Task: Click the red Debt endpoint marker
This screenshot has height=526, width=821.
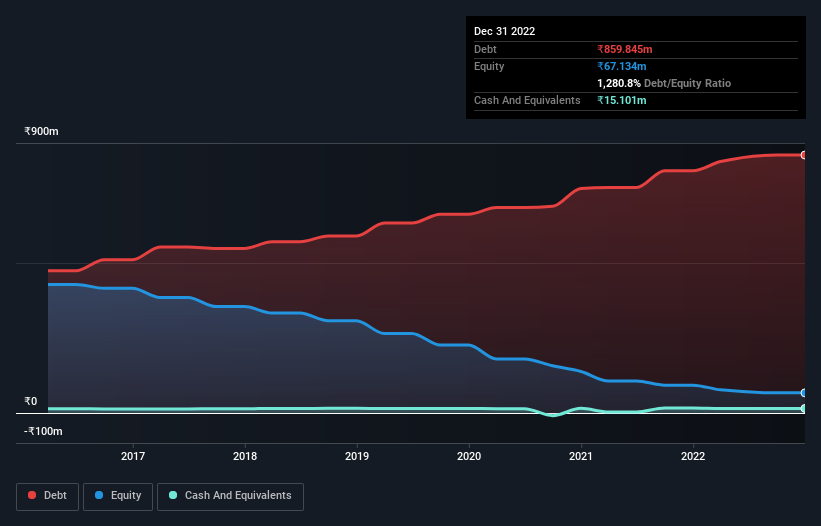Action: (x=804, y=155)
